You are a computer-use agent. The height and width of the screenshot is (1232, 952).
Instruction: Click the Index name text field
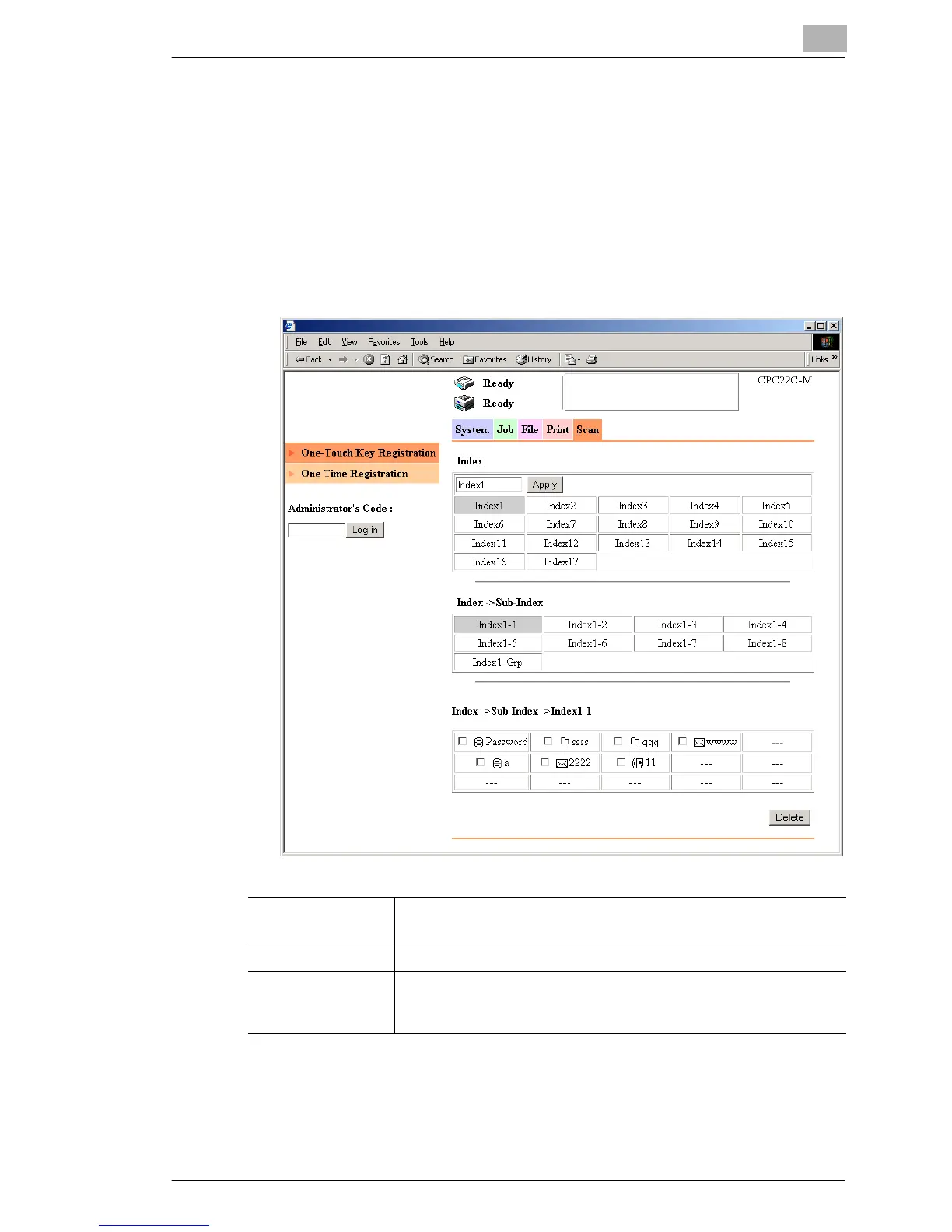488,485
